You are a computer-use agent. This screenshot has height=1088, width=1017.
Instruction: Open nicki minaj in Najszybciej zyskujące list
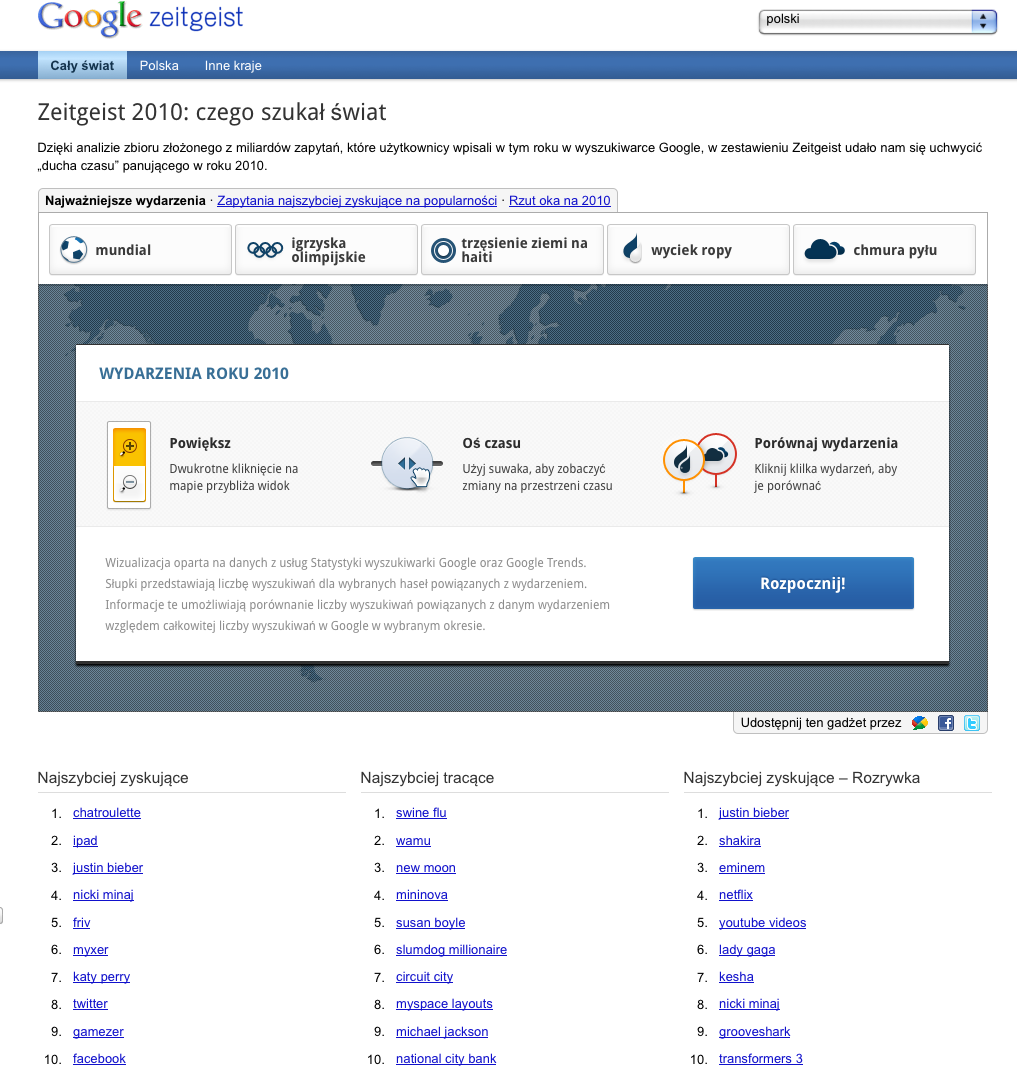pos(103,894)
